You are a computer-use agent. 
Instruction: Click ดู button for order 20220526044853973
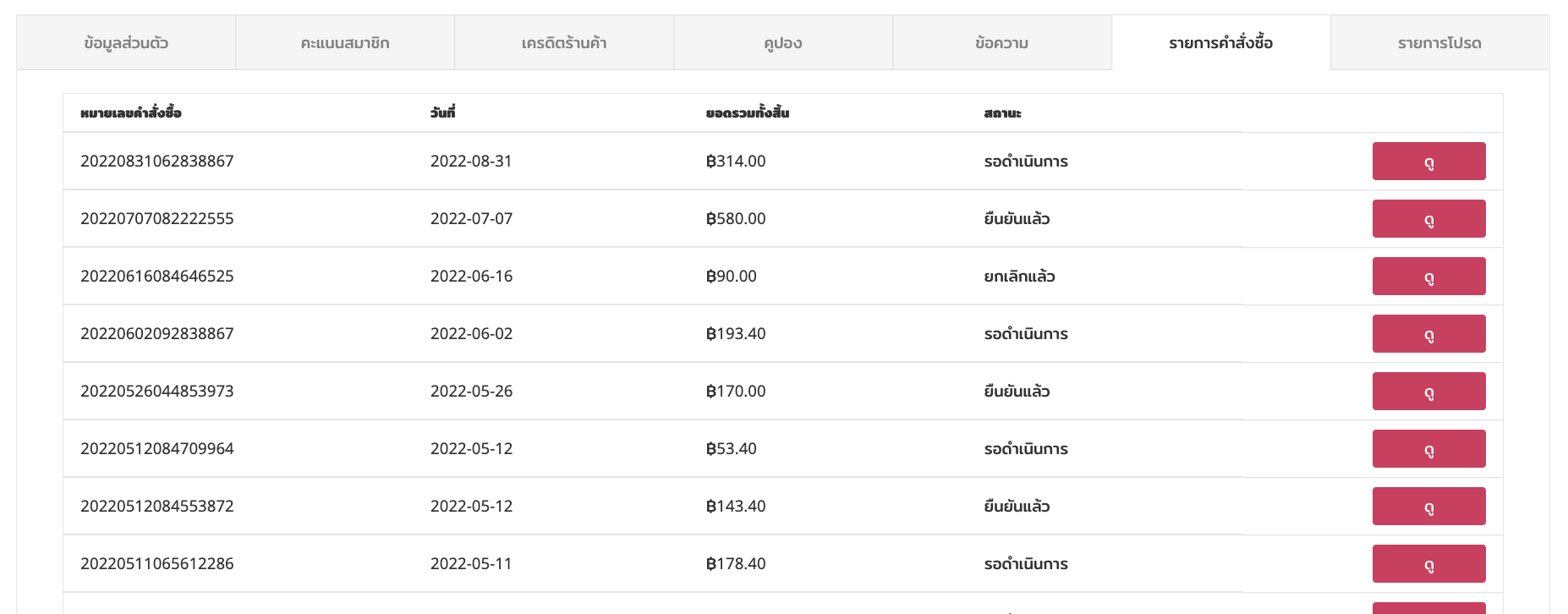1428,391
